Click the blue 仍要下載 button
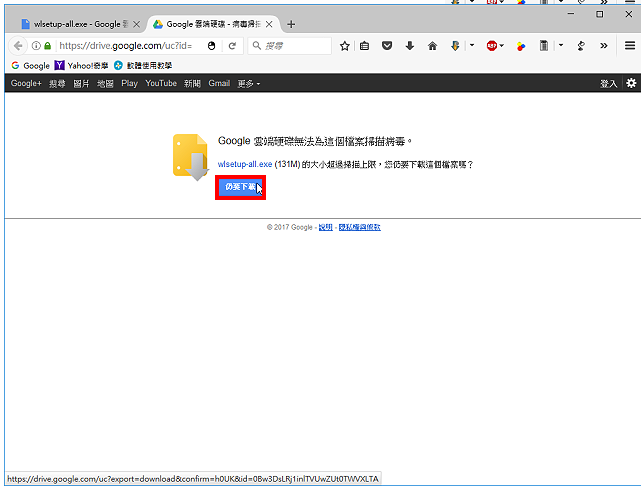Image resolution: width=641 pixels, height=486 pixels. (240, 187)
